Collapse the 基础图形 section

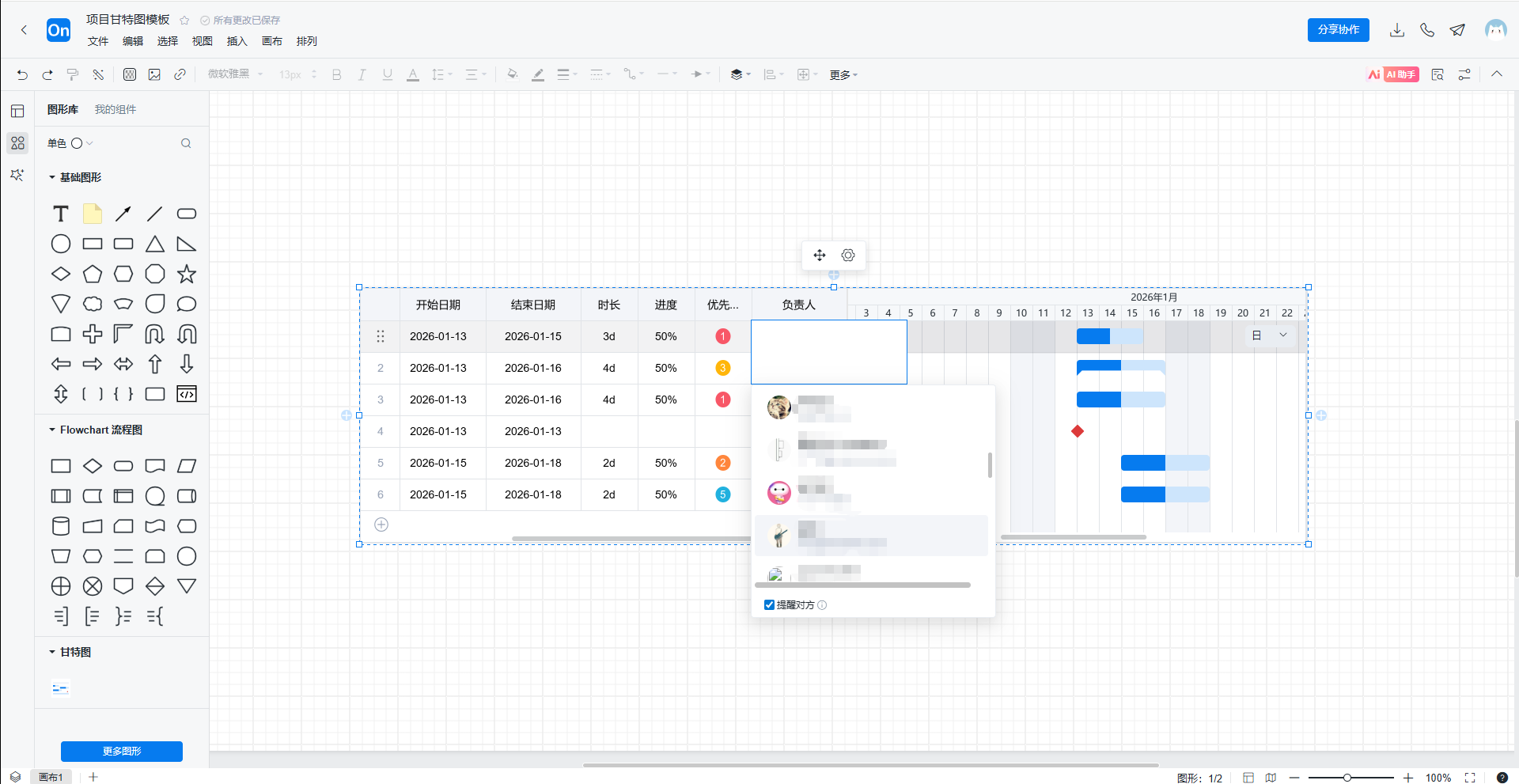(52, 177)
